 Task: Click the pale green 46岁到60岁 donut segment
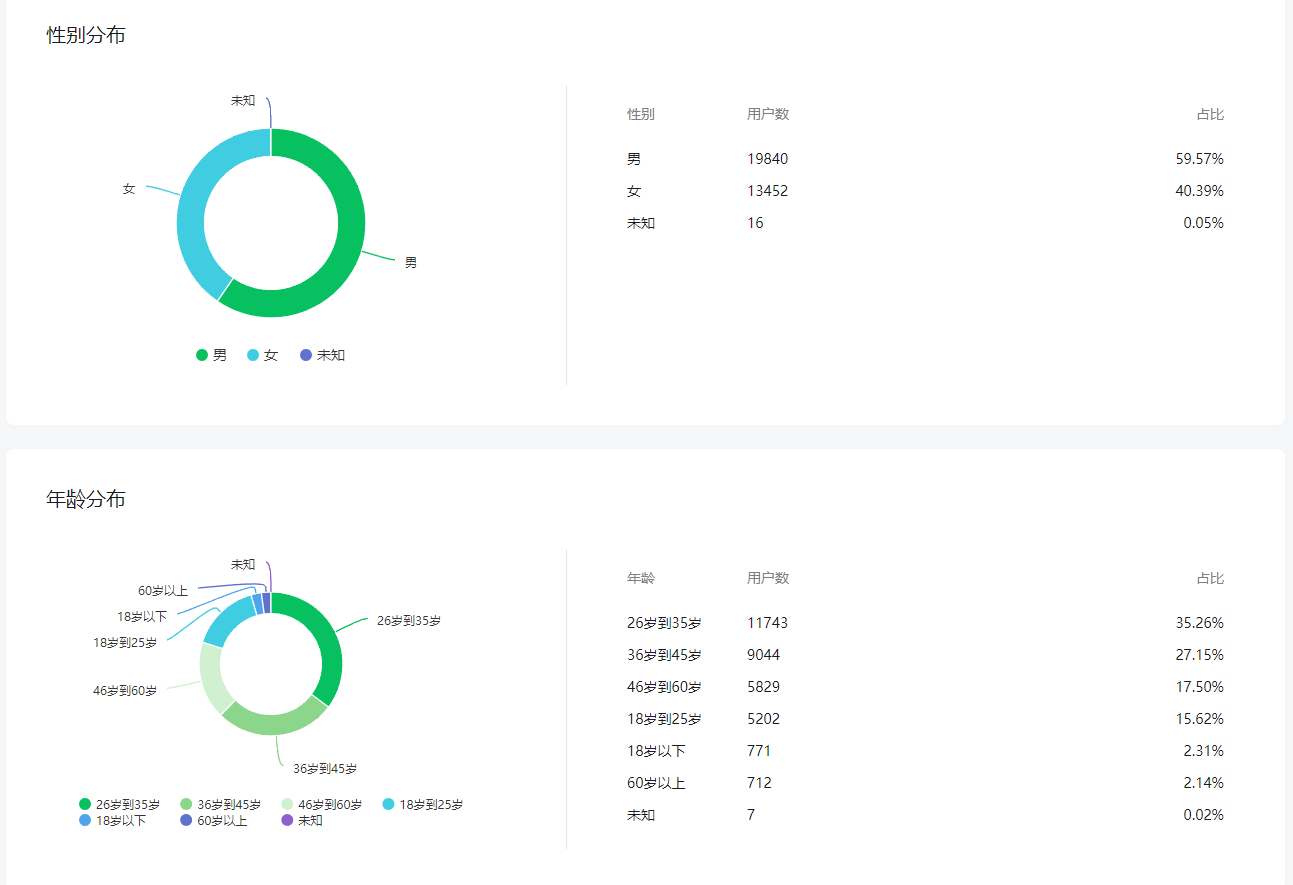click(x=211, y=678)
